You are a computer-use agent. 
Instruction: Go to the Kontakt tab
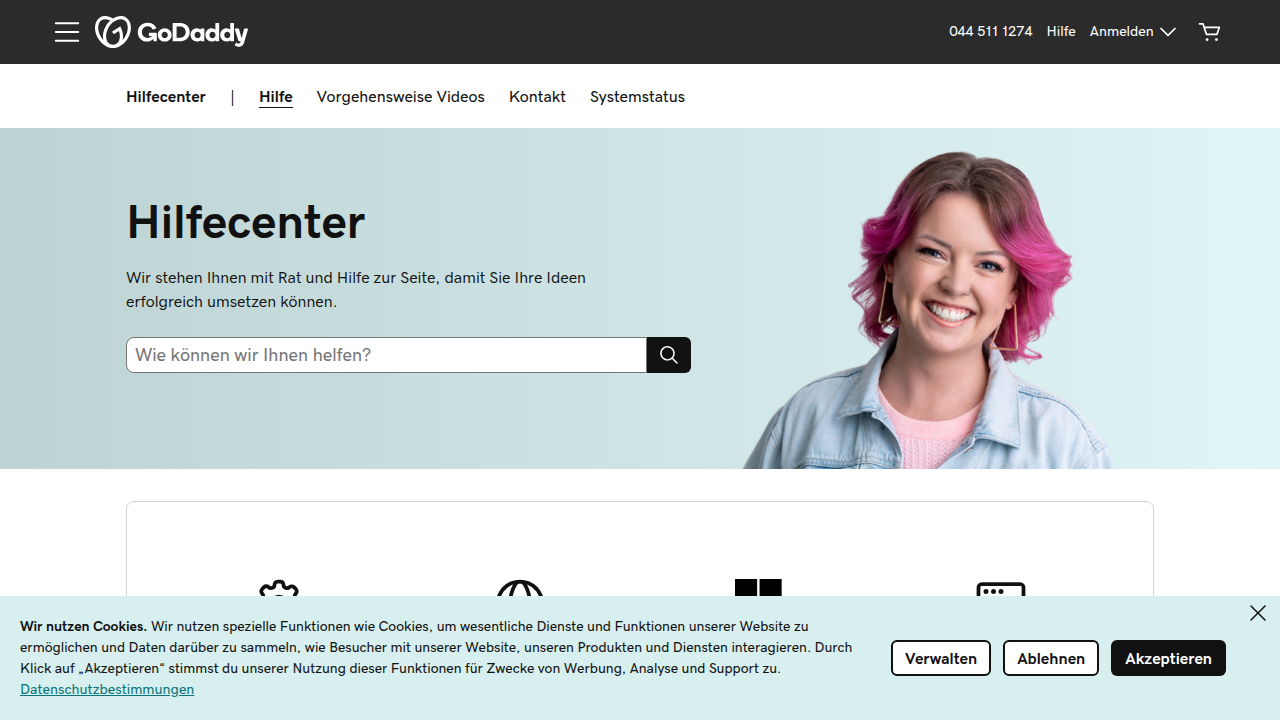pos(537,97)
